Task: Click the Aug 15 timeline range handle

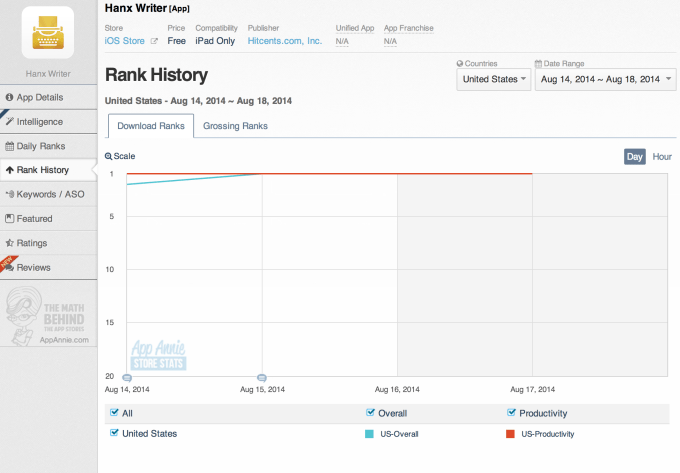Action: coord(262,378)
